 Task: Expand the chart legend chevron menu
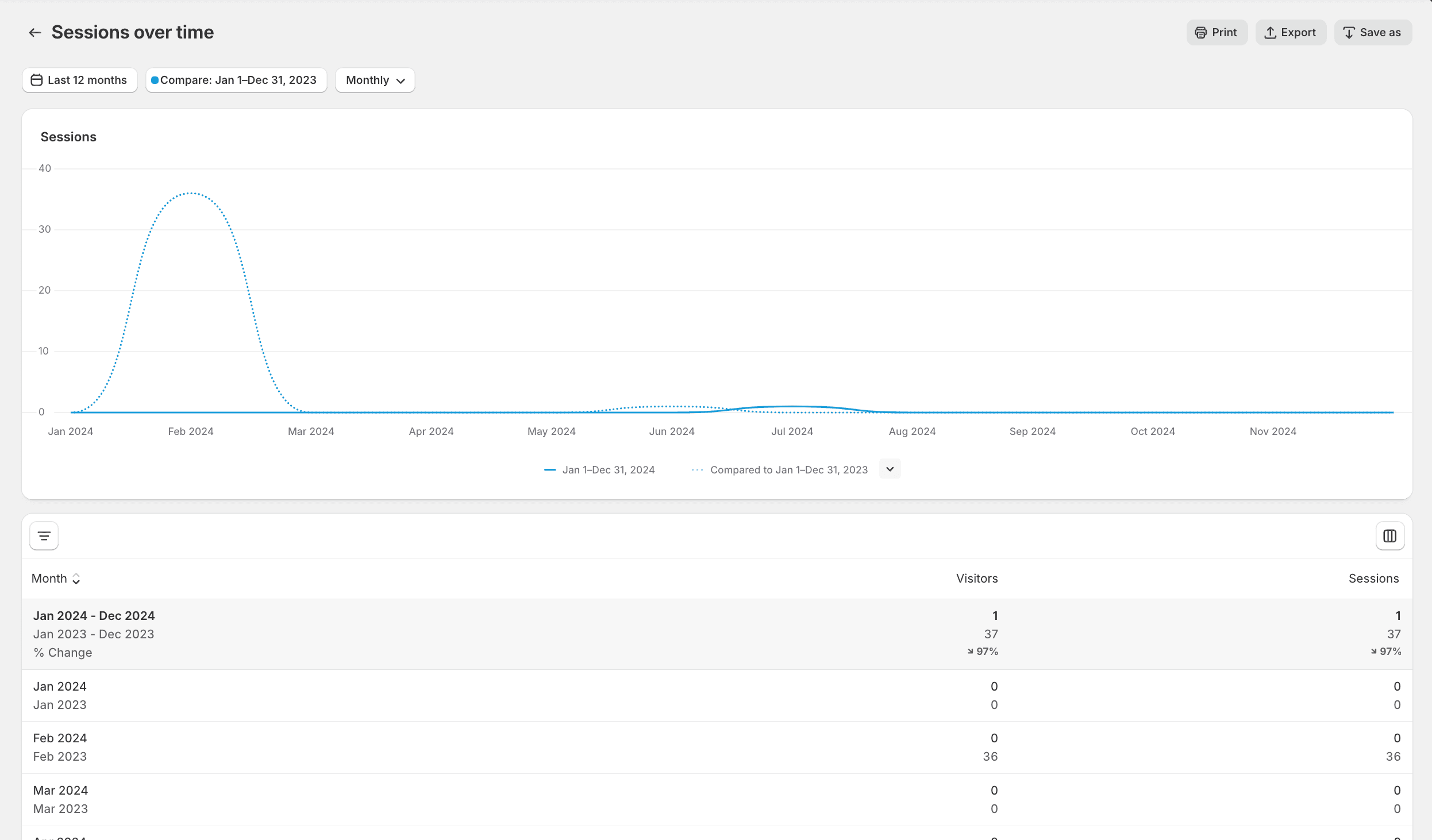click(x=890, y=469)
